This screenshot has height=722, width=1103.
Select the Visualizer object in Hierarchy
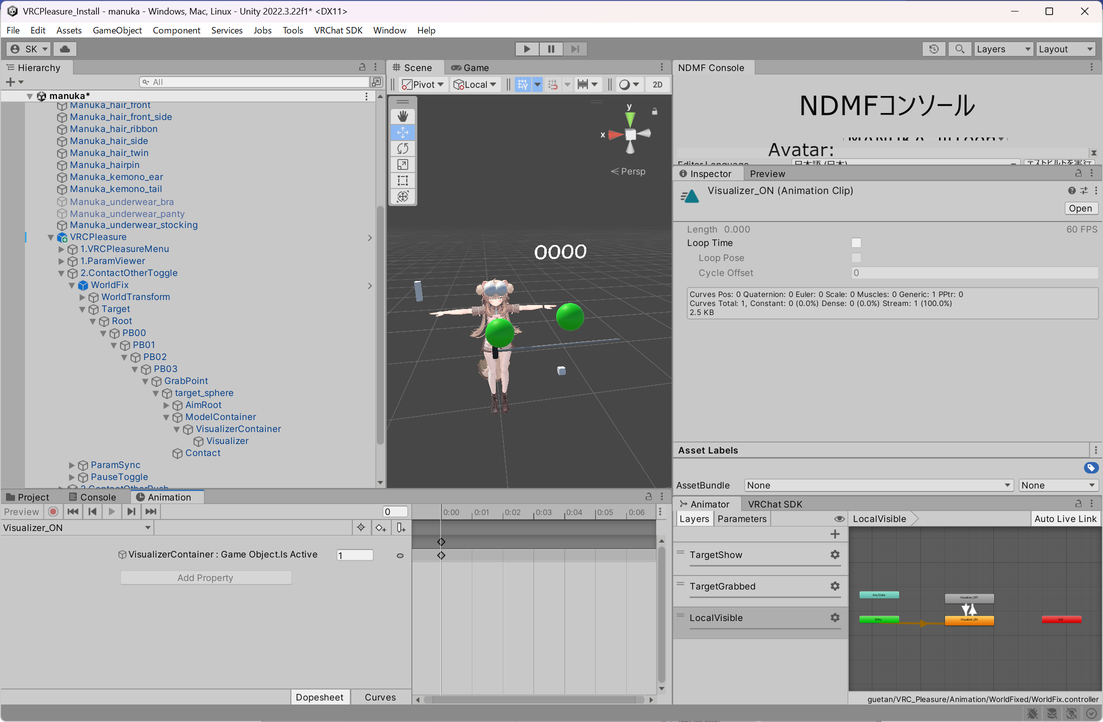(x=227, y=441)
